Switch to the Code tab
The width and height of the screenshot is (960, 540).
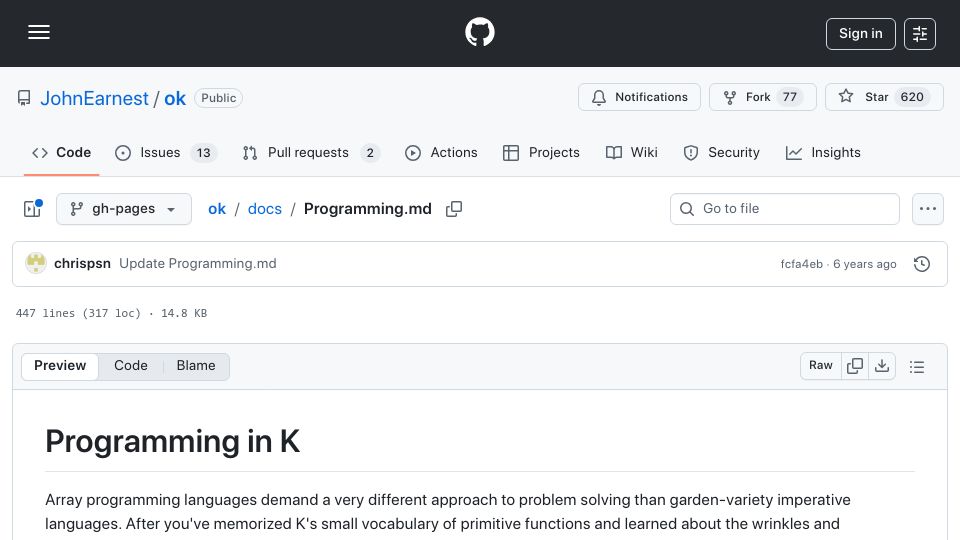click(x=61, y=152)
